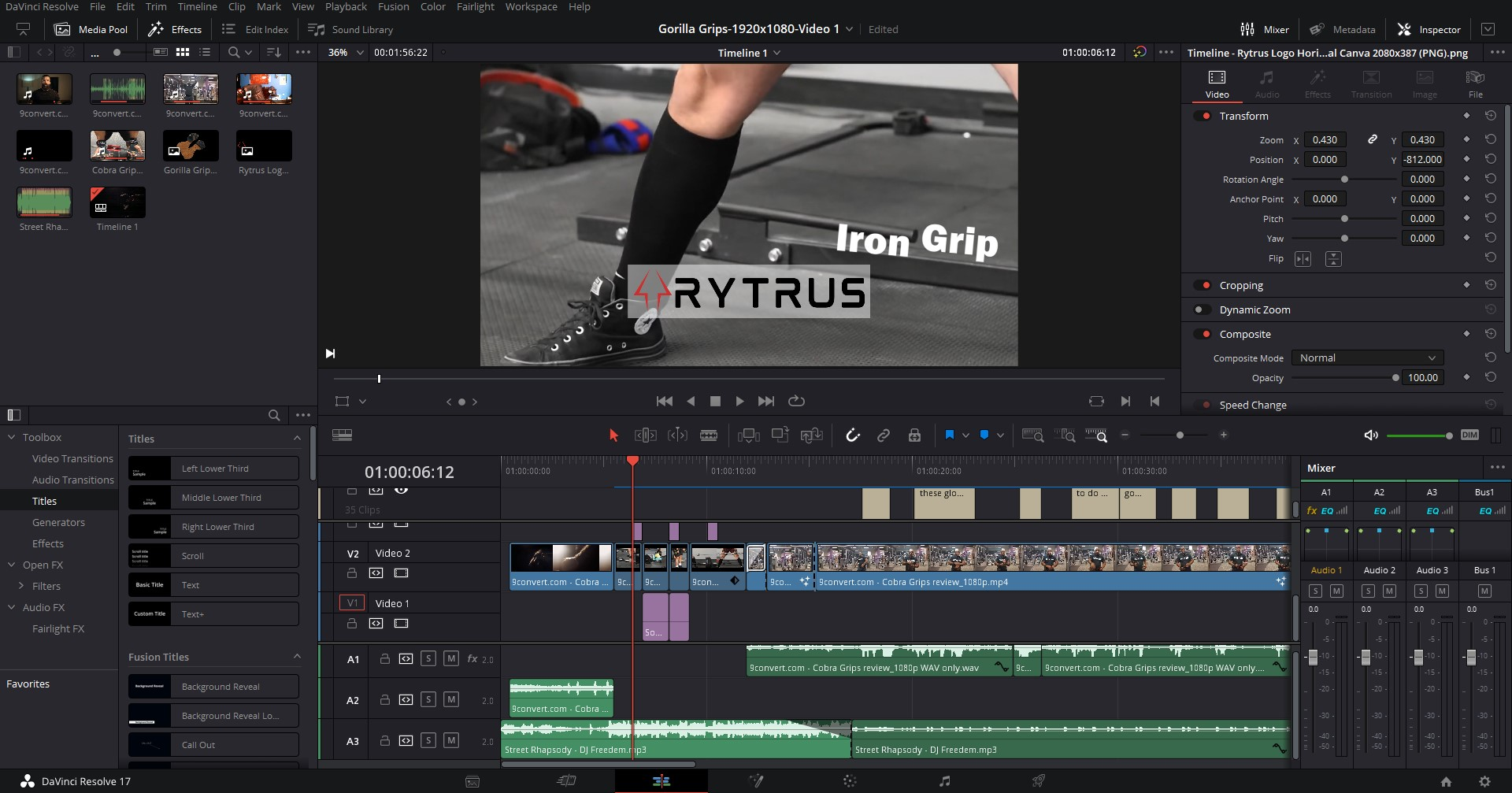Stop playback

tap(715, 401)
